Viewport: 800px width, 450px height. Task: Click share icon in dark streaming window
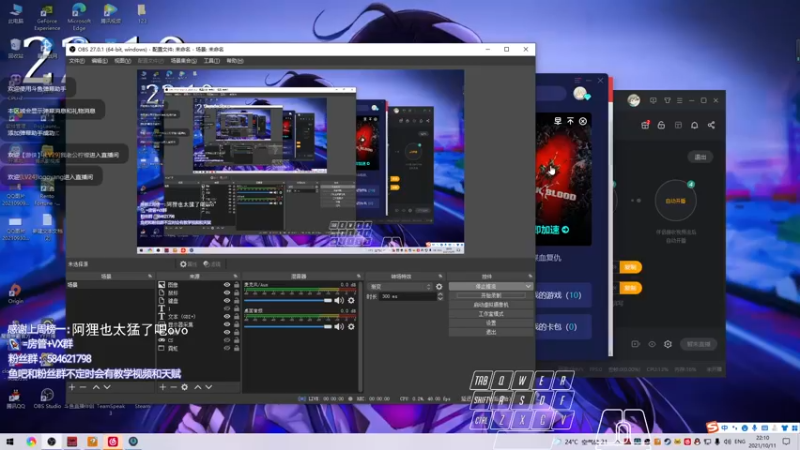coord(711,125)
